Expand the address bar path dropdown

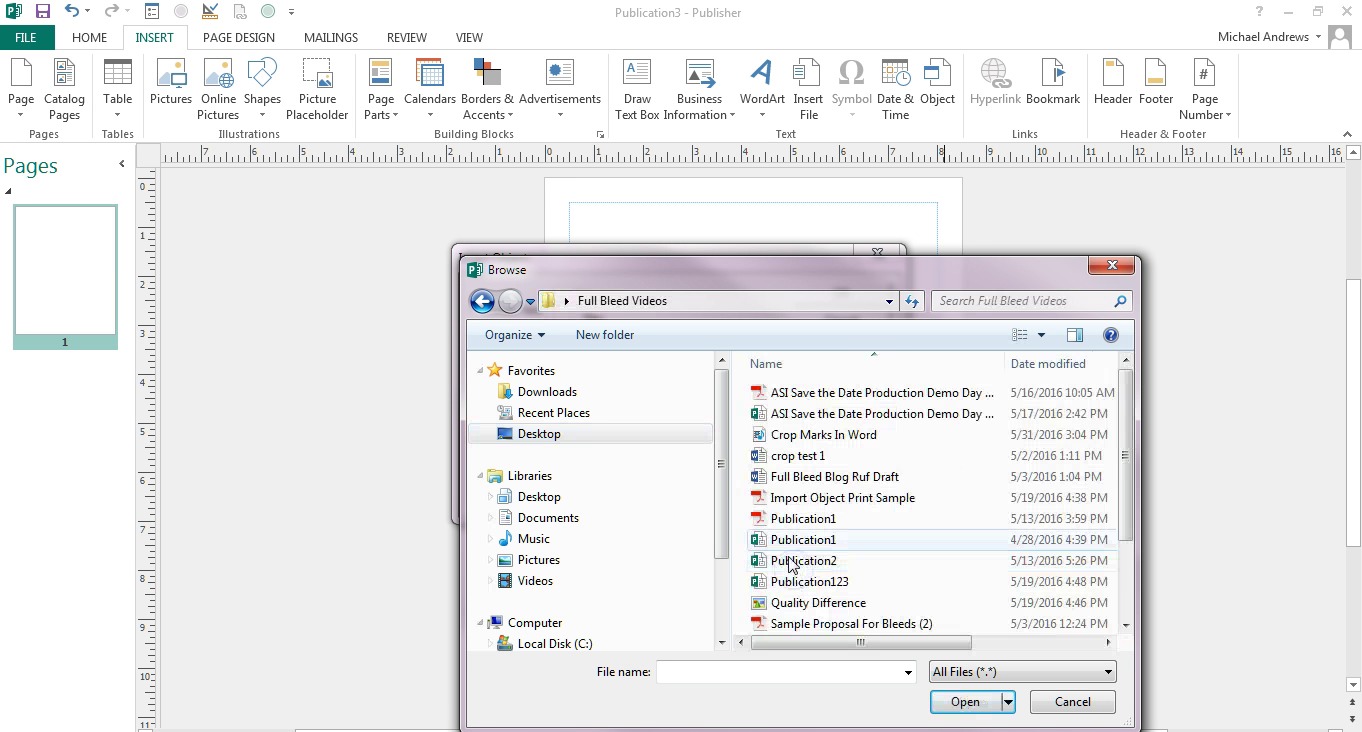[x=889, y=301]
